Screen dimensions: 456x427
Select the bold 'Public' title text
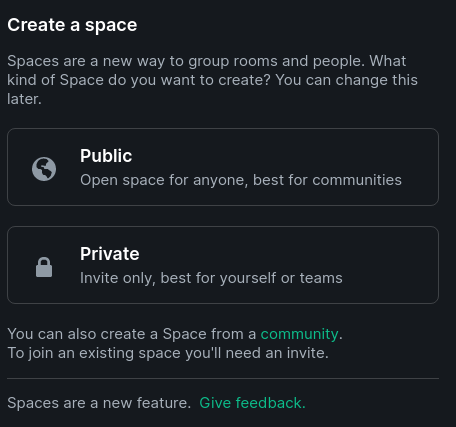click(106, 156)
